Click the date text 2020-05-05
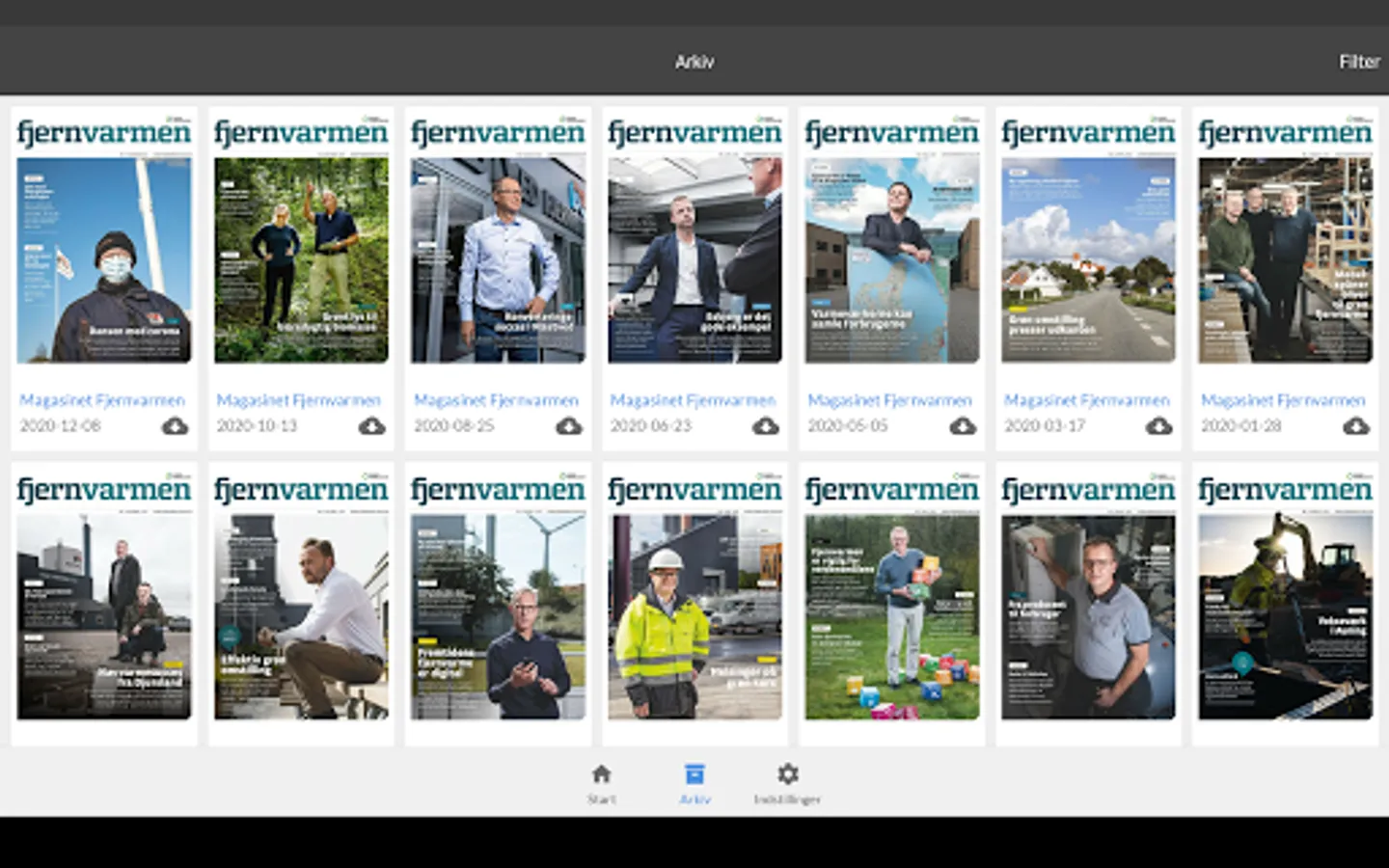1389x868 pixels. point(848,425)
